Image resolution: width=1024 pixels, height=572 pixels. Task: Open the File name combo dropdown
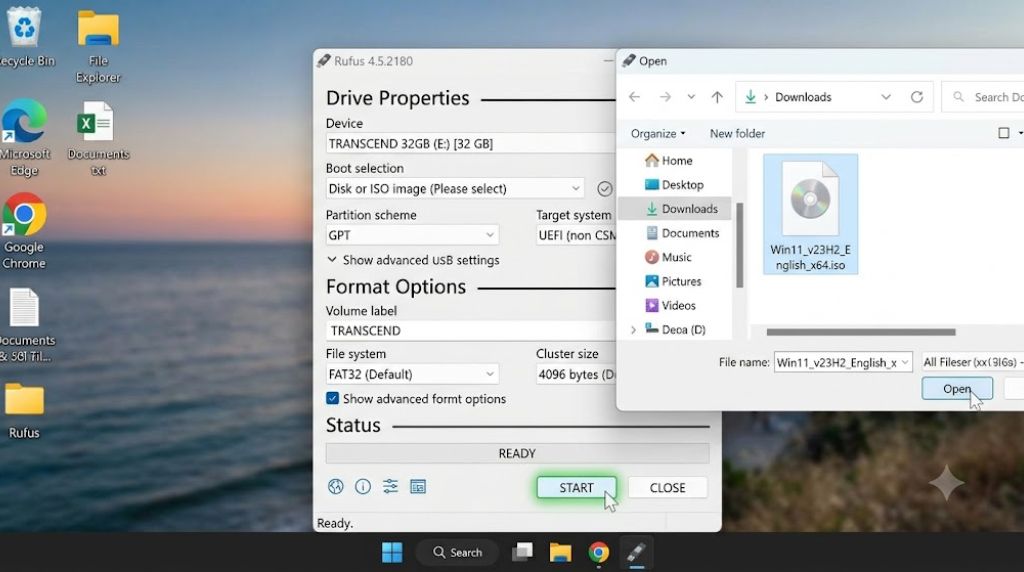click(x=904, y=362)
